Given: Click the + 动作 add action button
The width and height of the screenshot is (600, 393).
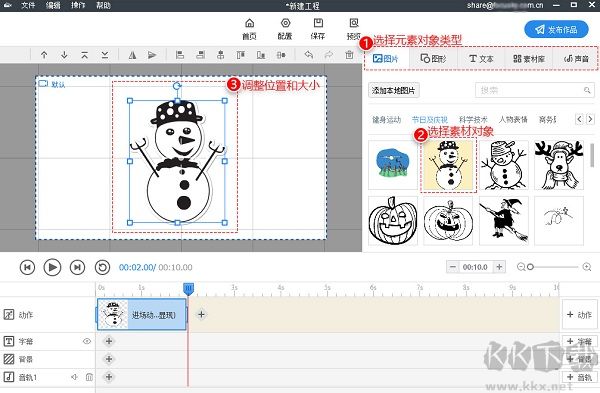Looking at the screenshot, I should pyautogui.click(x=579, y=315).
